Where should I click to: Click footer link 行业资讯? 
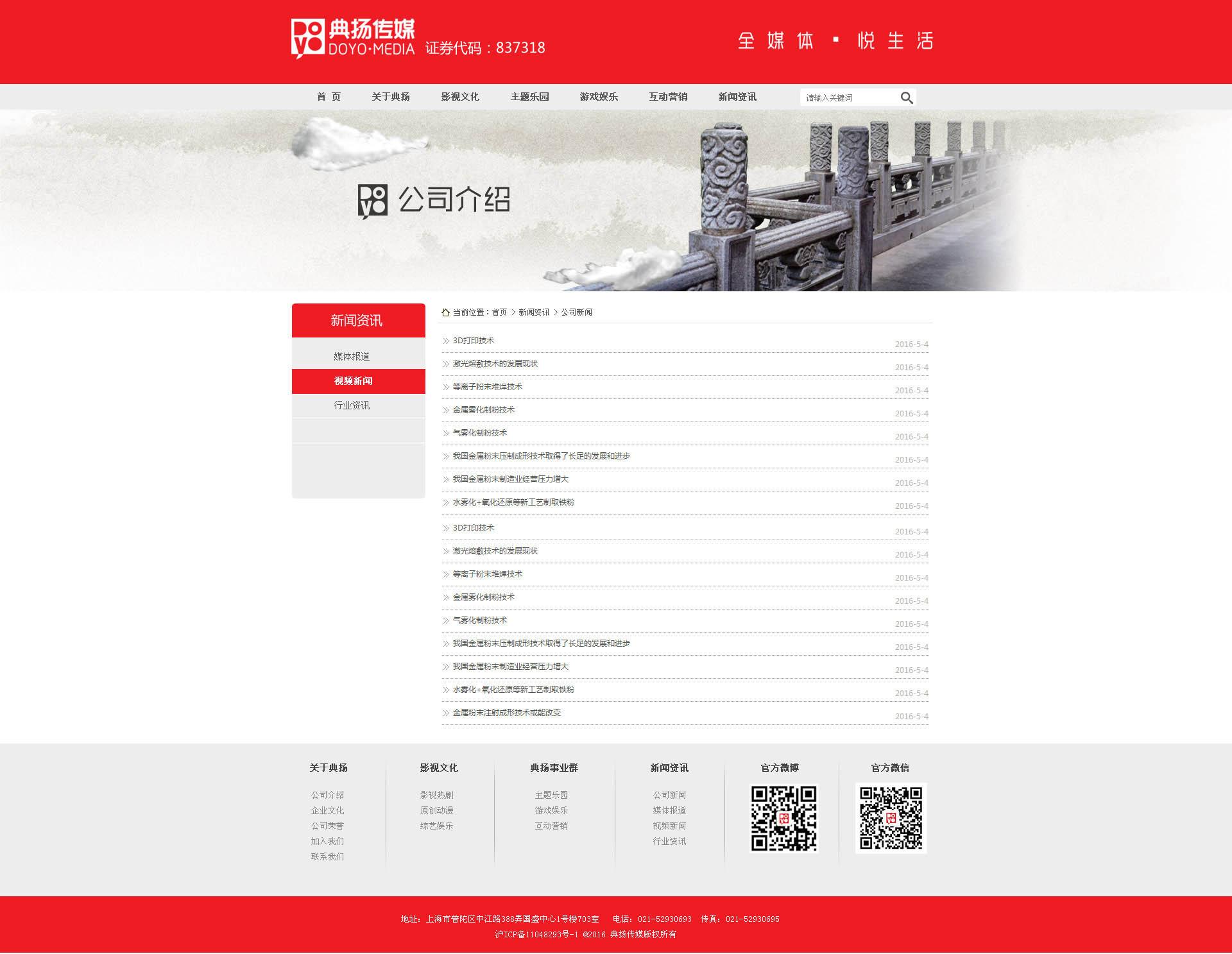669,841
